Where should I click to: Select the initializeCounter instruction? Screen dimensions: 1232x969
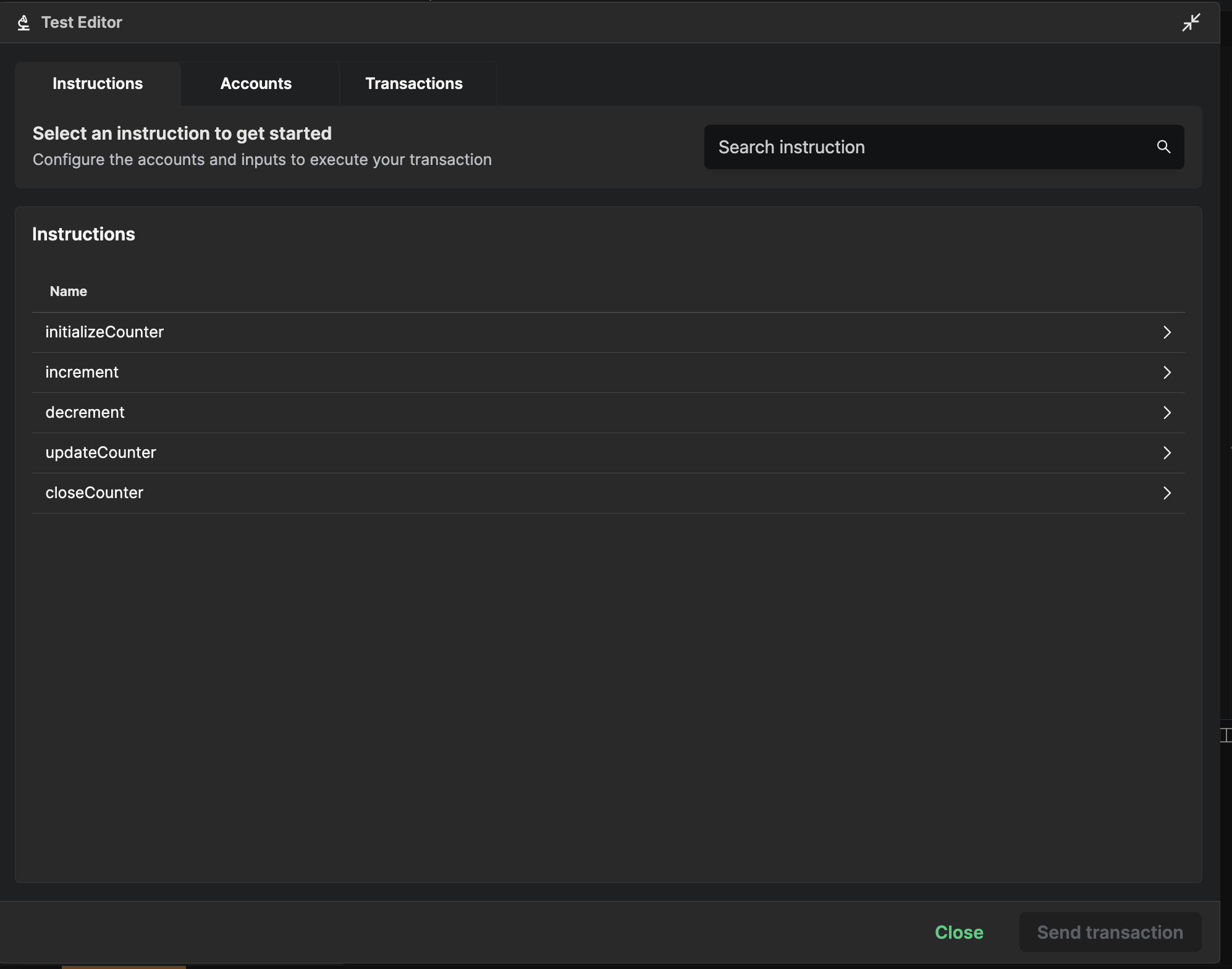click(x=104, y=332)
